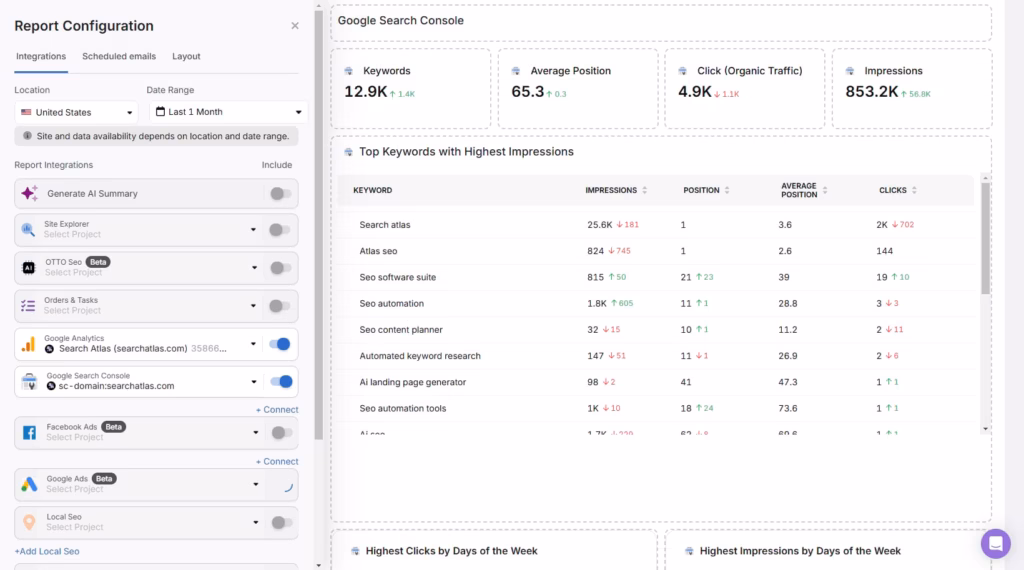Click the Orders & Tasks checklist icon

click(x=28, y=305)
